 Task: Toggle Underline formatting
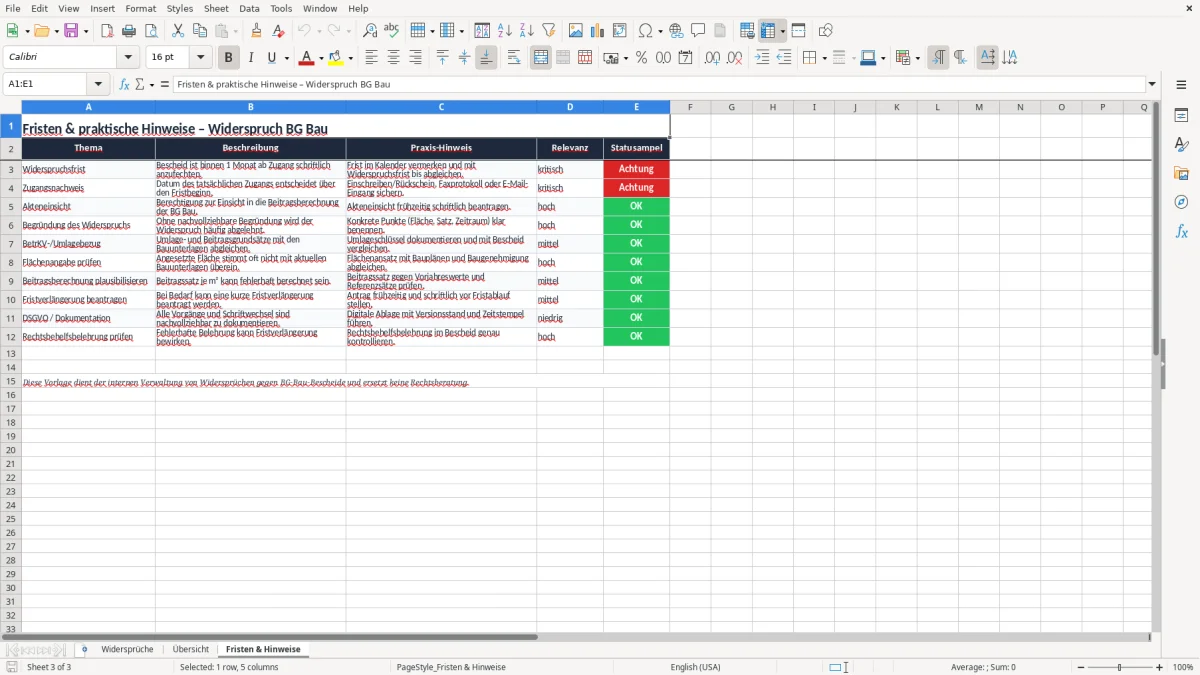[x=271, y=58]
